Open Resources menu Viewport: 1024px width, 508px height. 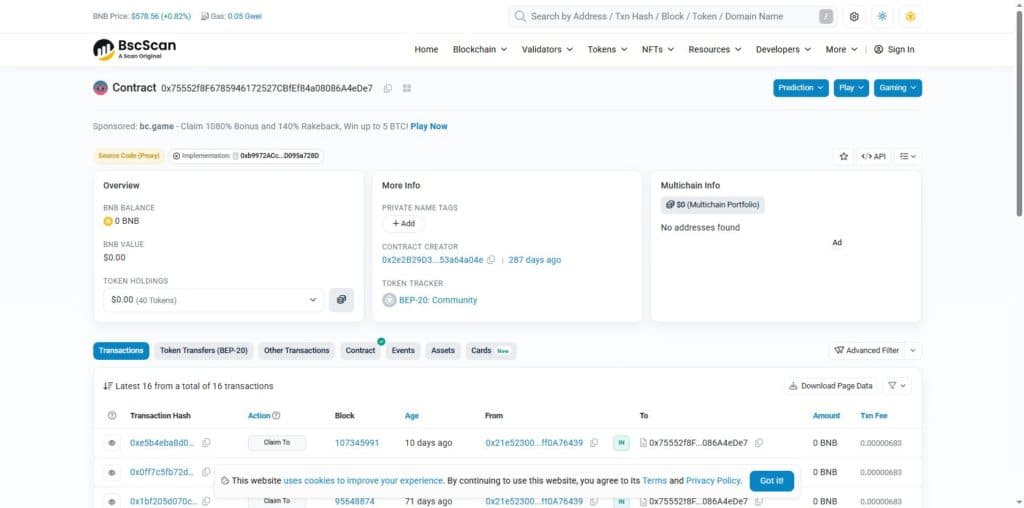715,50
